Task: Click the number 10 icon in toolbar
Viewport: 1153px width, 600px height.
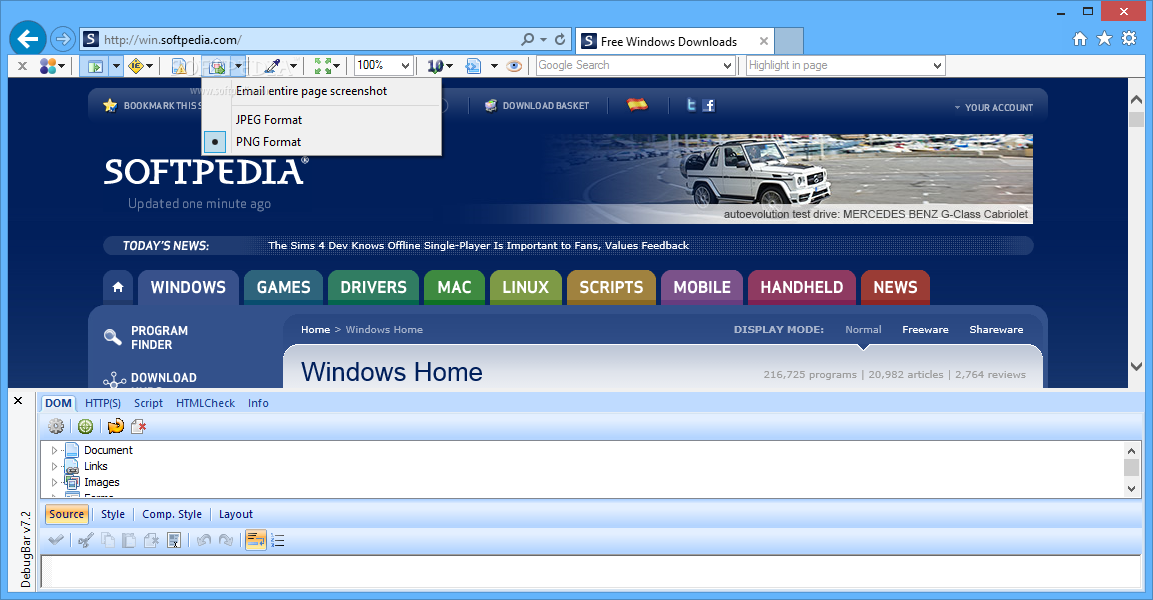Action: pyautogui.click(x=435, y=66)
